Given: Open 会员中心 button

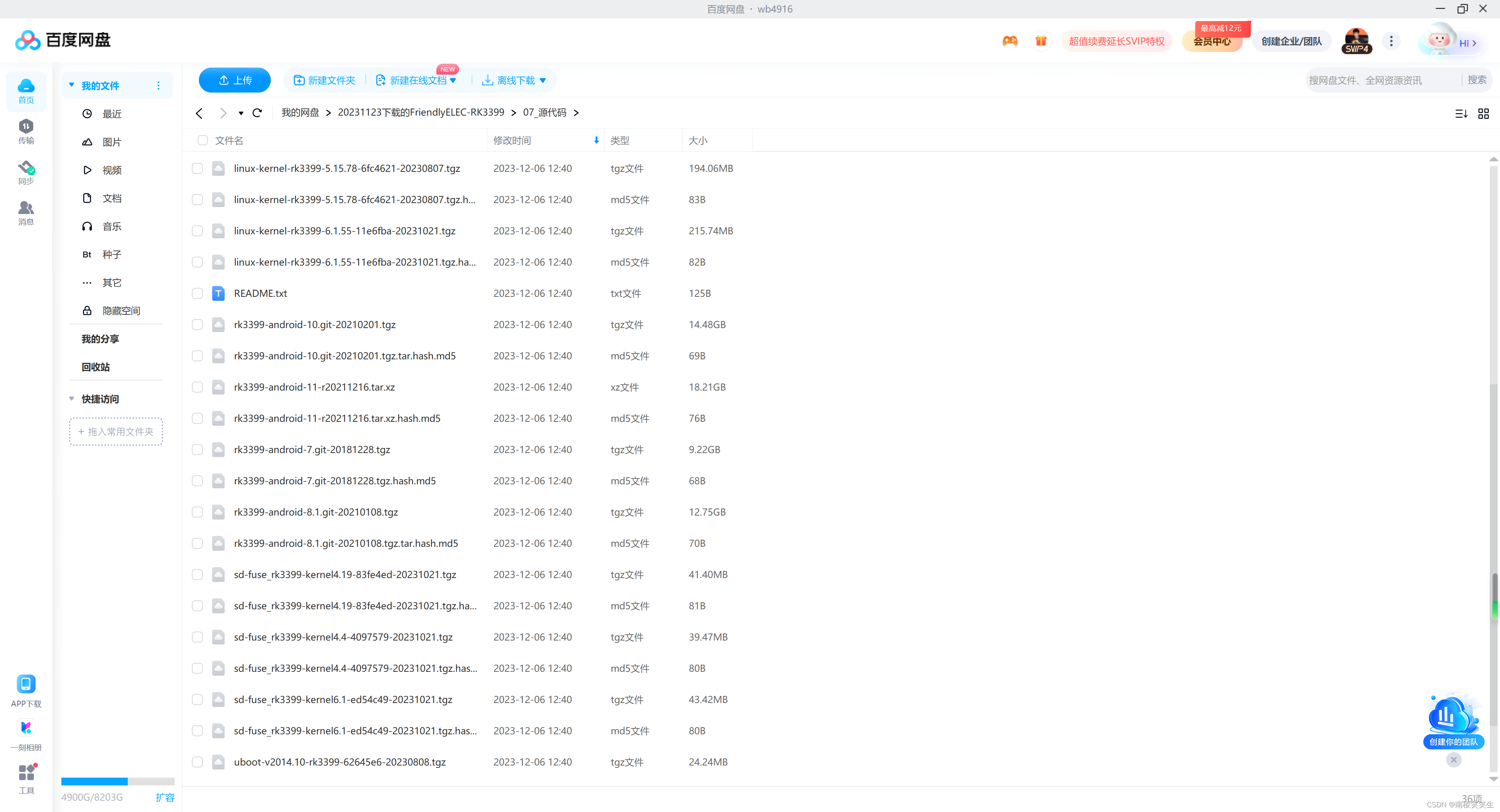Looking at the screenshot, I should coord(1212,41).
